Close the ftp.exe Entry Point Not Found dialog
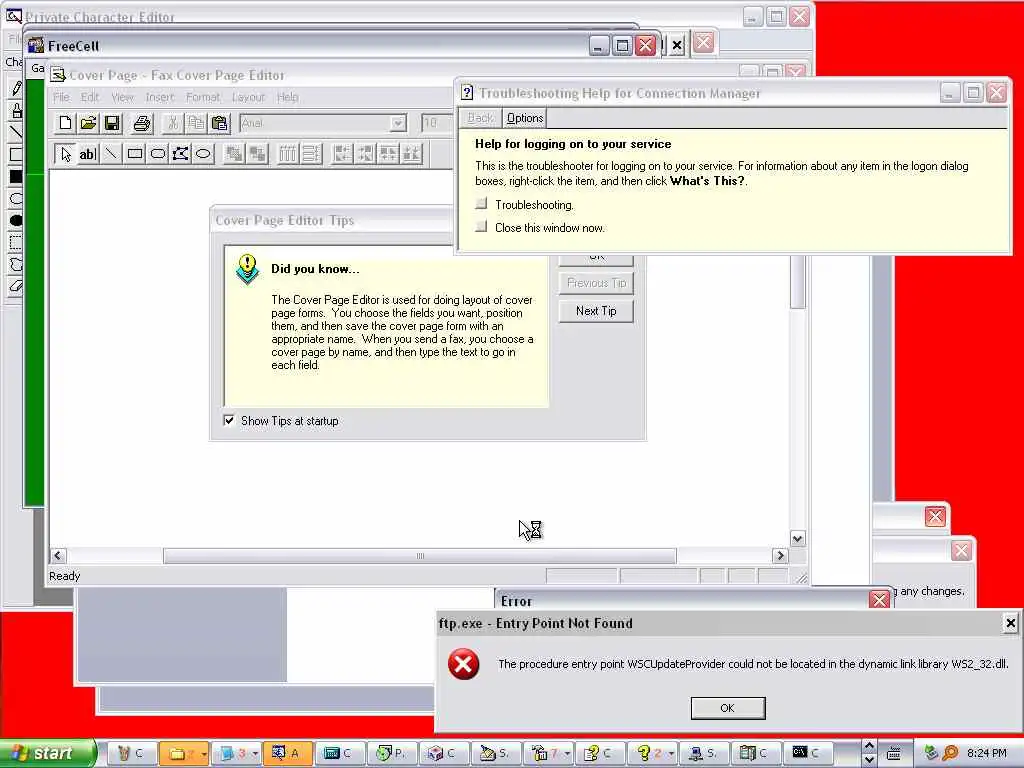This screenshot has width=1024, height=768. 1010,623
